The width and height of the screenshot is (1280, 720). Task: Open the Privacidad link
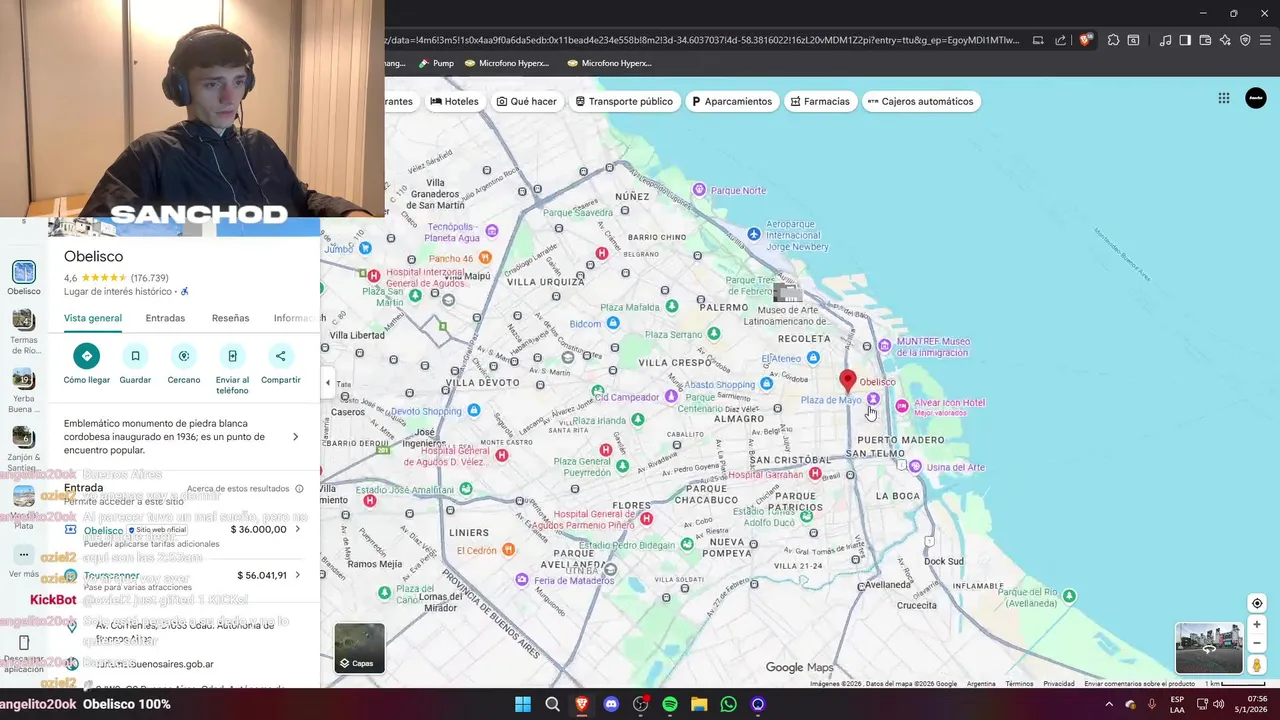coord(1059,684)
